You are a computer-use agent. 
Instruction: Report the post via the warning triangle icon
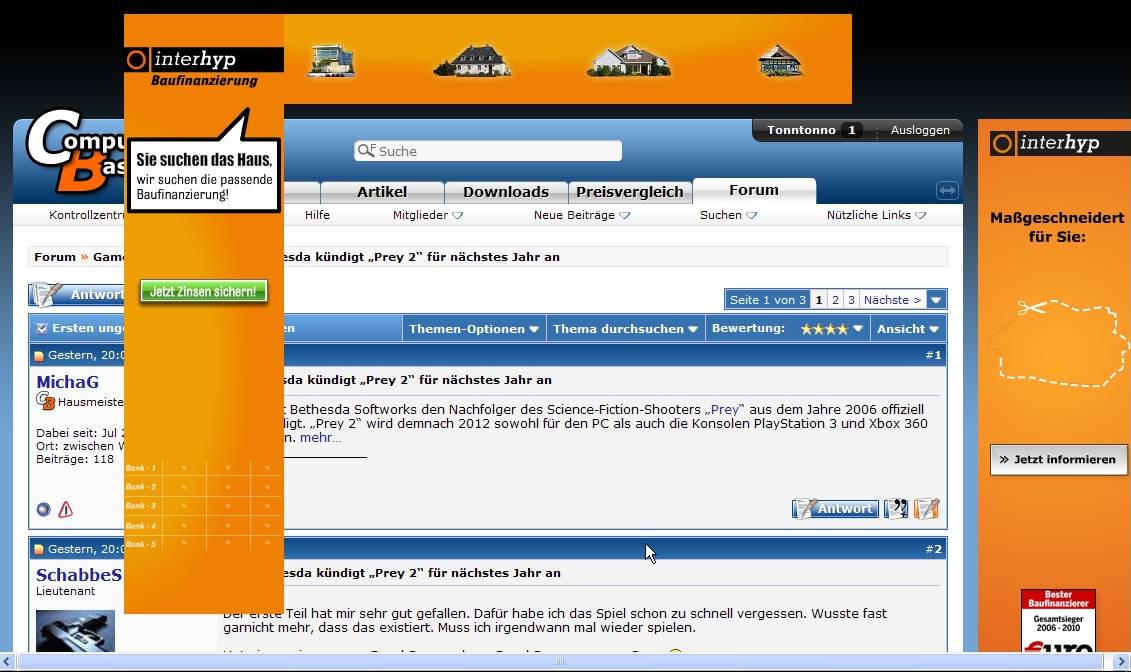pos(66,509)
